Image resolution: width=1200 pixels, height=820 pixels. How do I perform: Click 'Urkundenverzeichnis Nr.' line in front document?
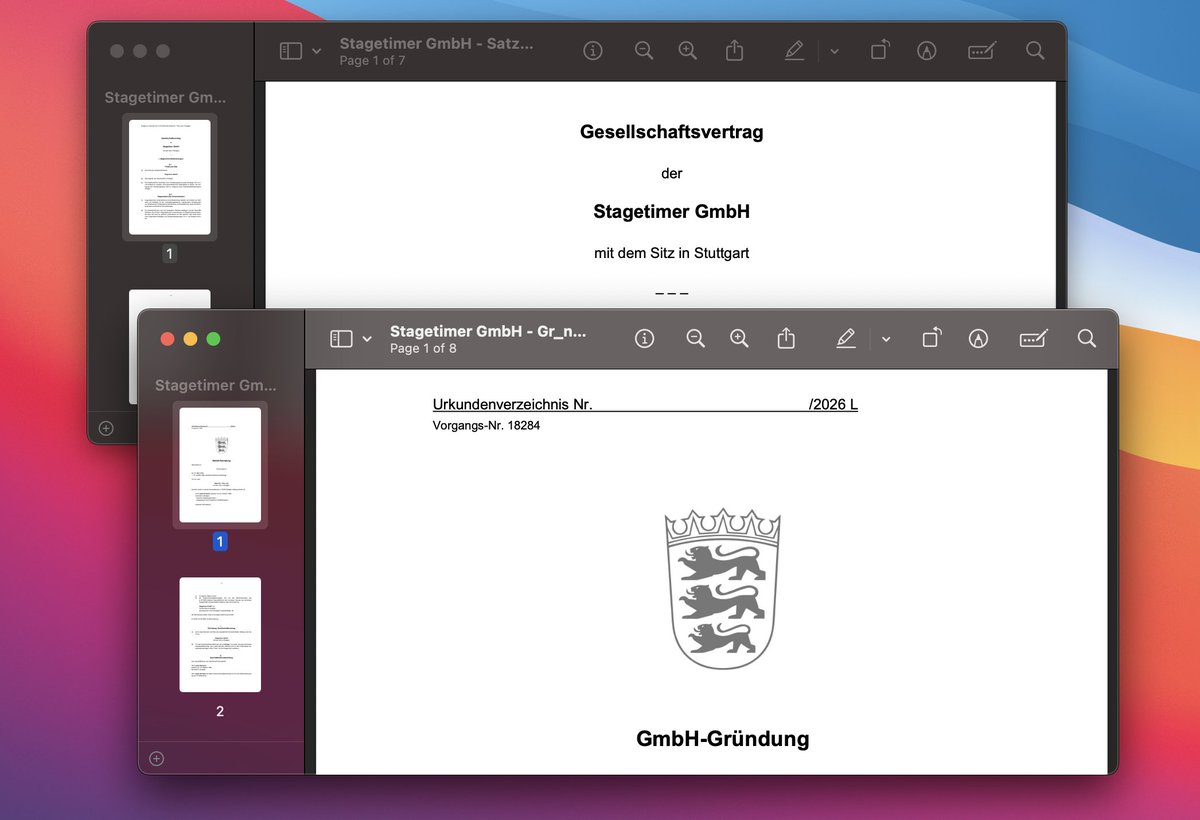point(645,405)
